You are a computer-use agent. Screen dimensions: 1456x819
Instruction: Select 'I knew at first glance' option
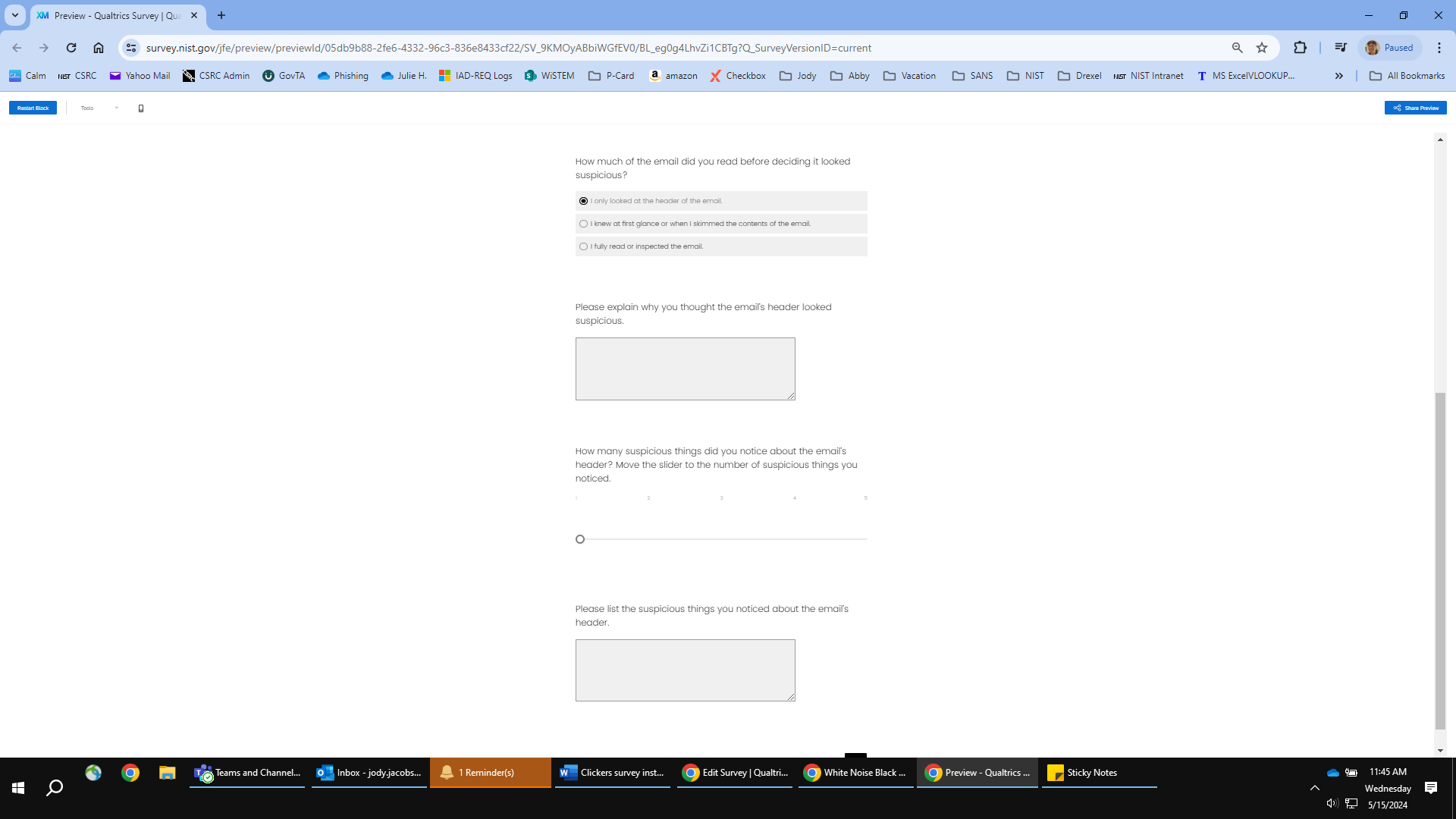(x=583, y=224)
